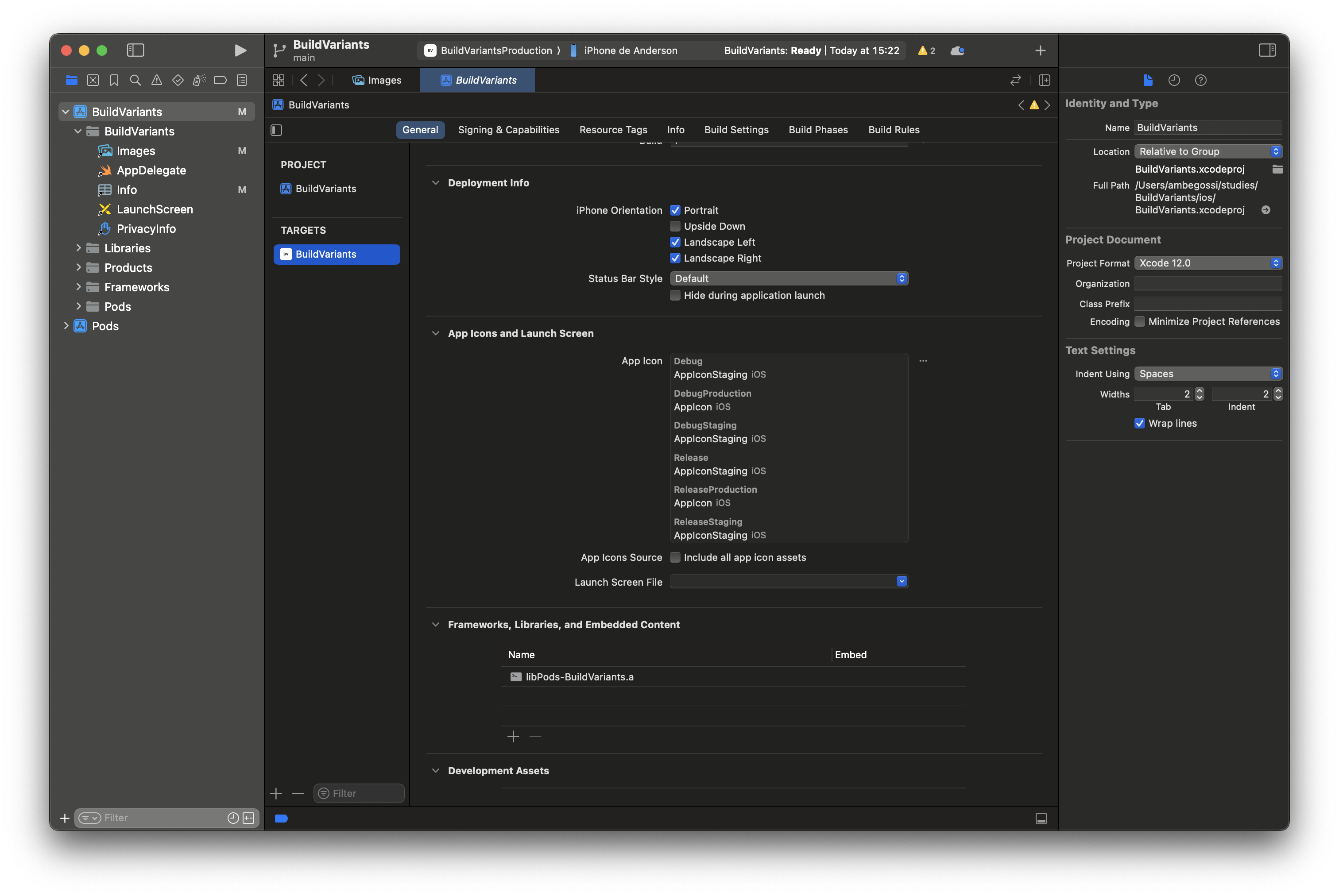Go forward in editor history
The height and width of the screenshot is (896, 1339).
point(322,80)
